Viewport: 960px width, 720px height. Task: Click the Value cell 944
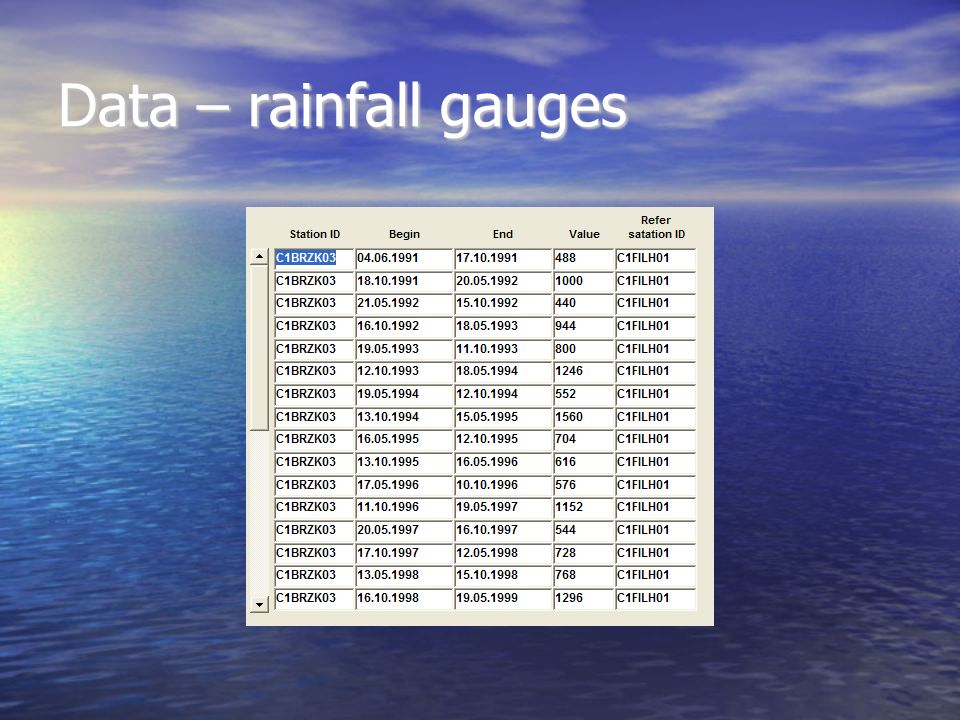pyautogui.click(x=583, y=326)
